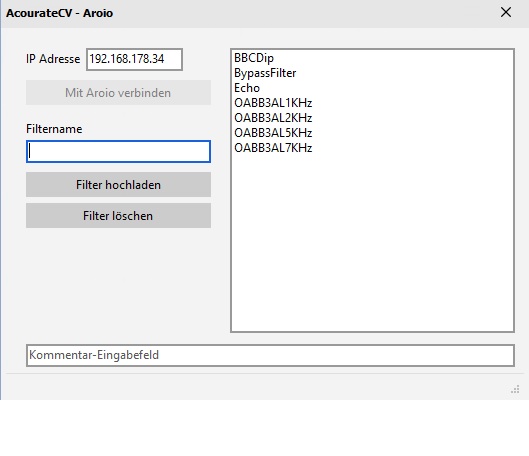The width and height of the screenshot is (529, 456).
Task: Click the Kommentar-Eingabefeld comment field
Action: (x=270, y=355)
